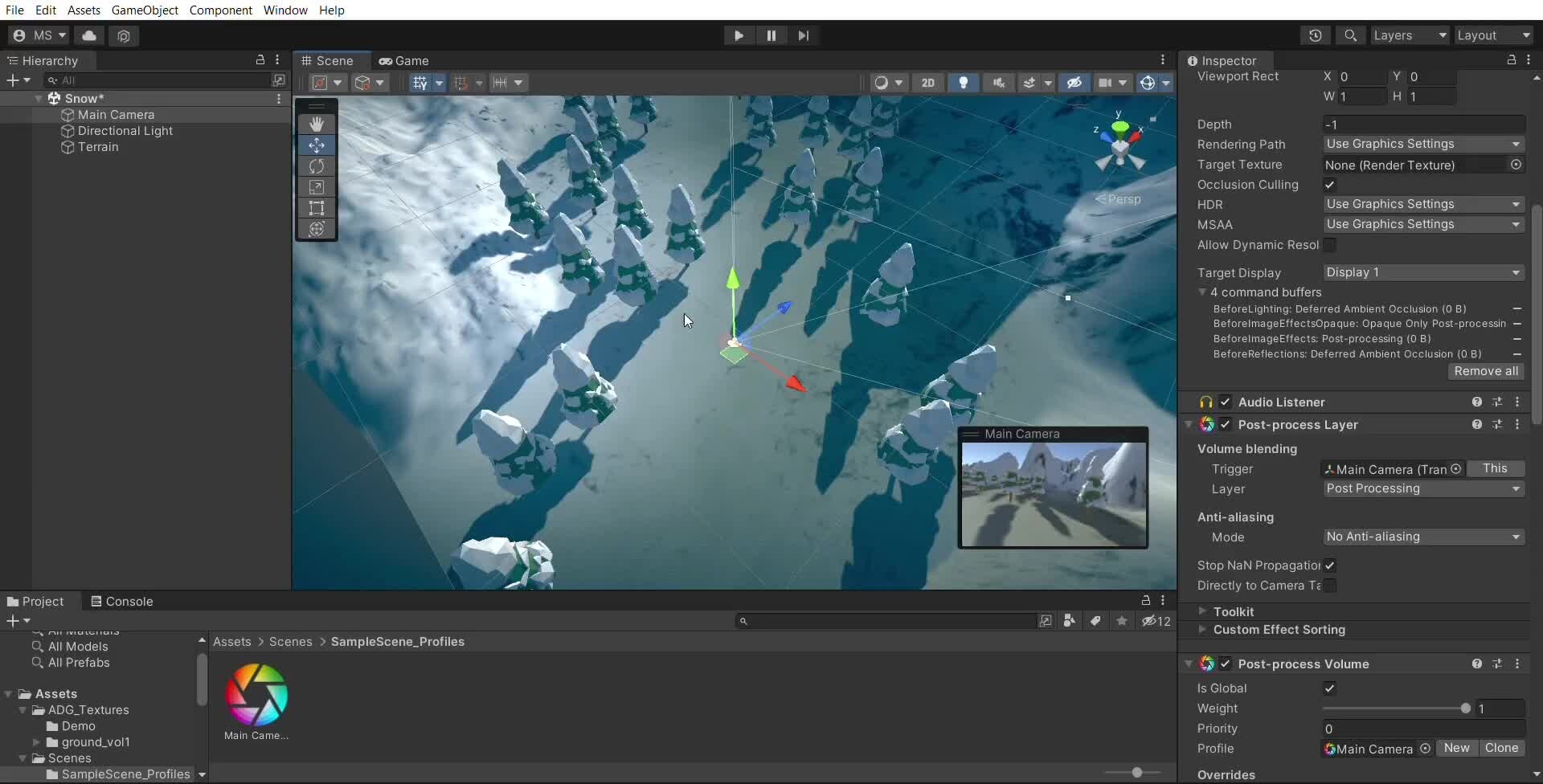
Task: Open undo history icon
Action: (1315, 35)
